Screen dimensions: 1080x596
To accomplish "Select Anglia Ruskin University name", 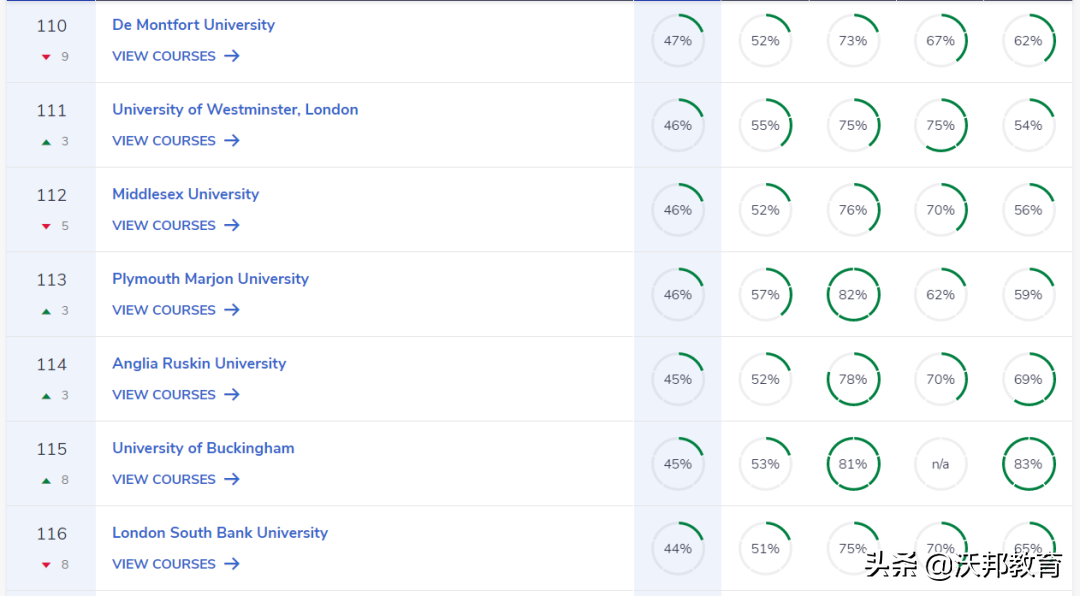I will pos(199,364).
